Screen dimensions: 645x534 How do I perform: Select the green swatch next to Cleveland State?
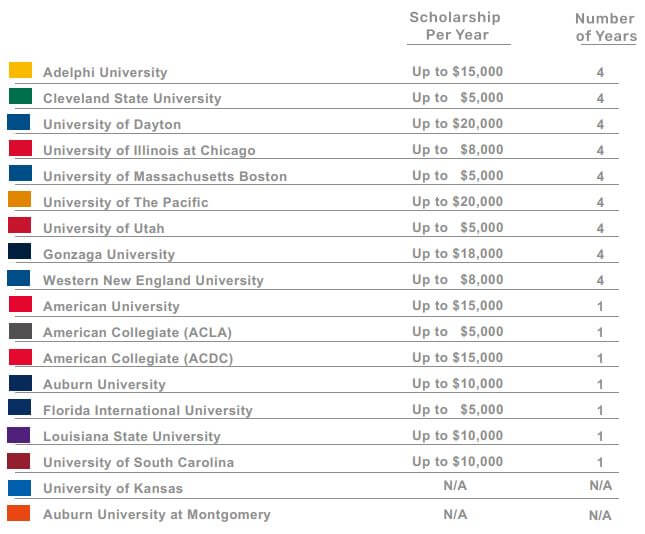20,97
